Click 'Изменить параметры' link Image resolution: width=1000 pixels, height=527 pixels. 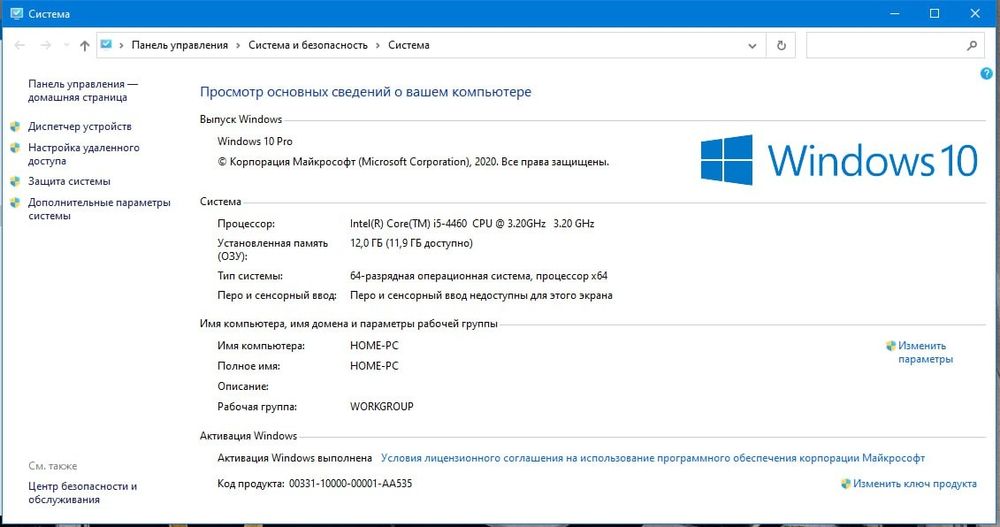[925, 352]
